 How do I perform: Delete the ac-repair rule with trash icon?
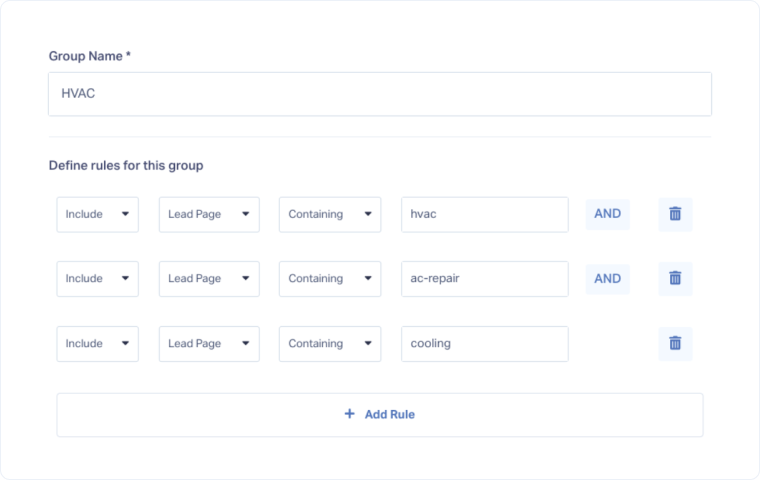(675, 279)
